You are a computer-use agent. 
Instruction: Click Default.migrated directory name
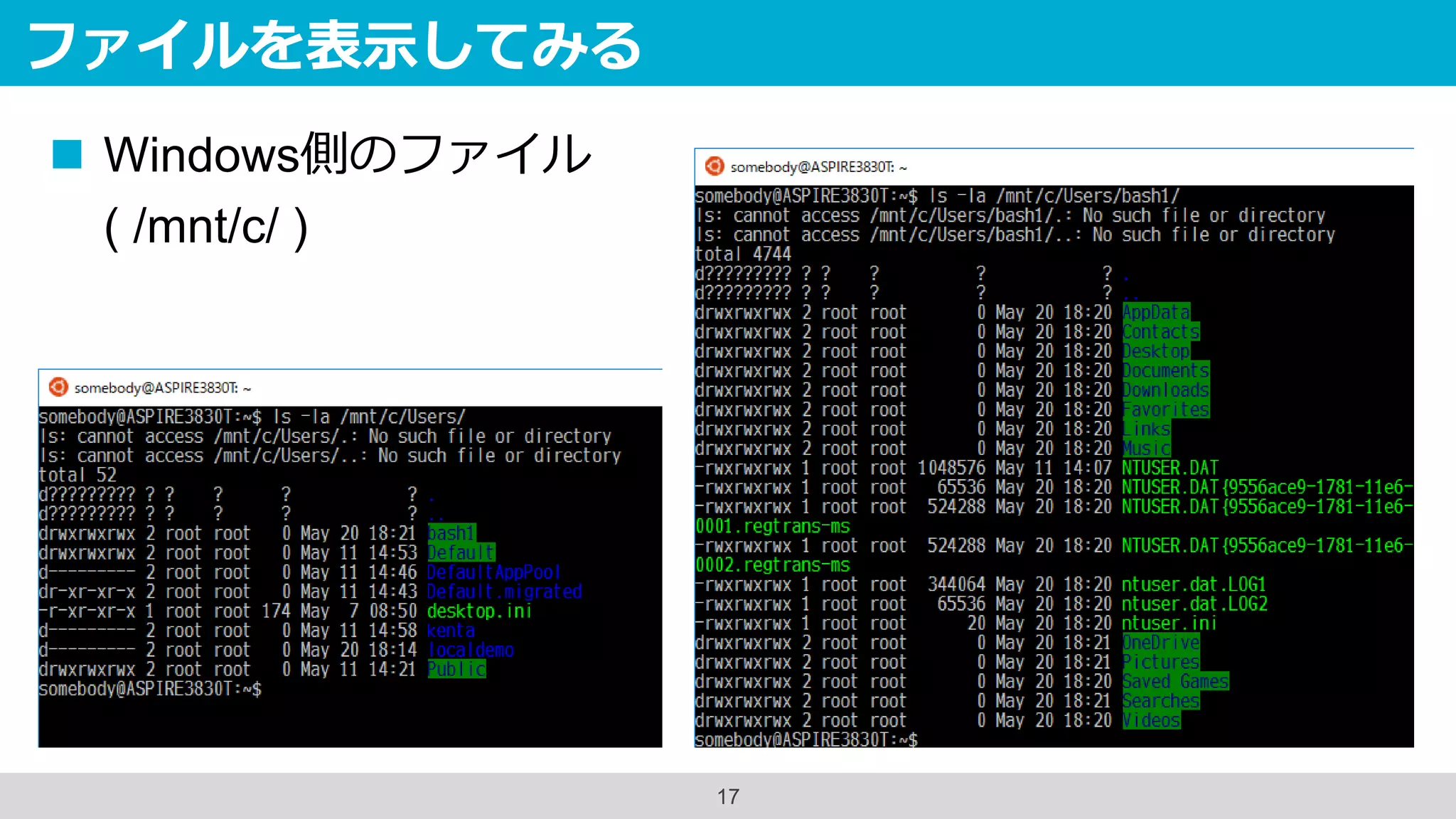(x=505, y=591)
